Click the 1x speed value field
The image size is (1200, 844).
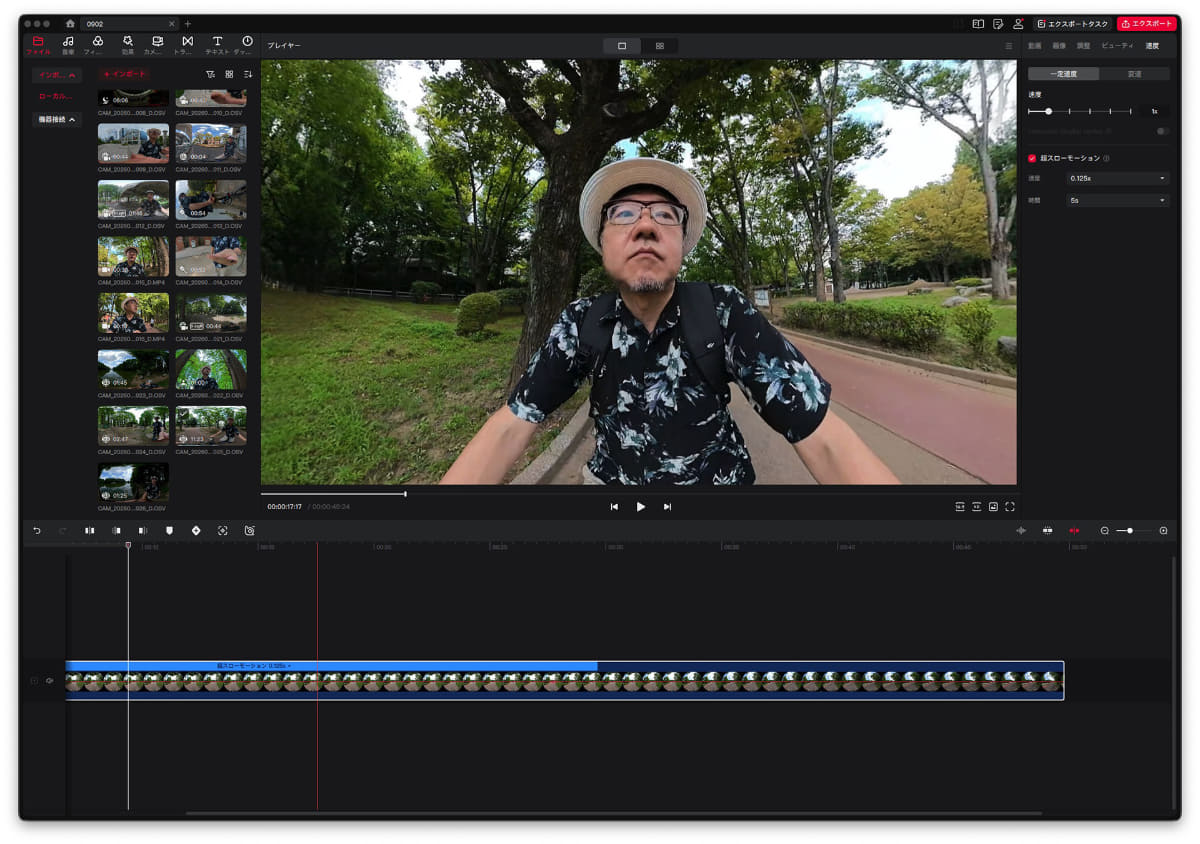[x=1154, y=111]
